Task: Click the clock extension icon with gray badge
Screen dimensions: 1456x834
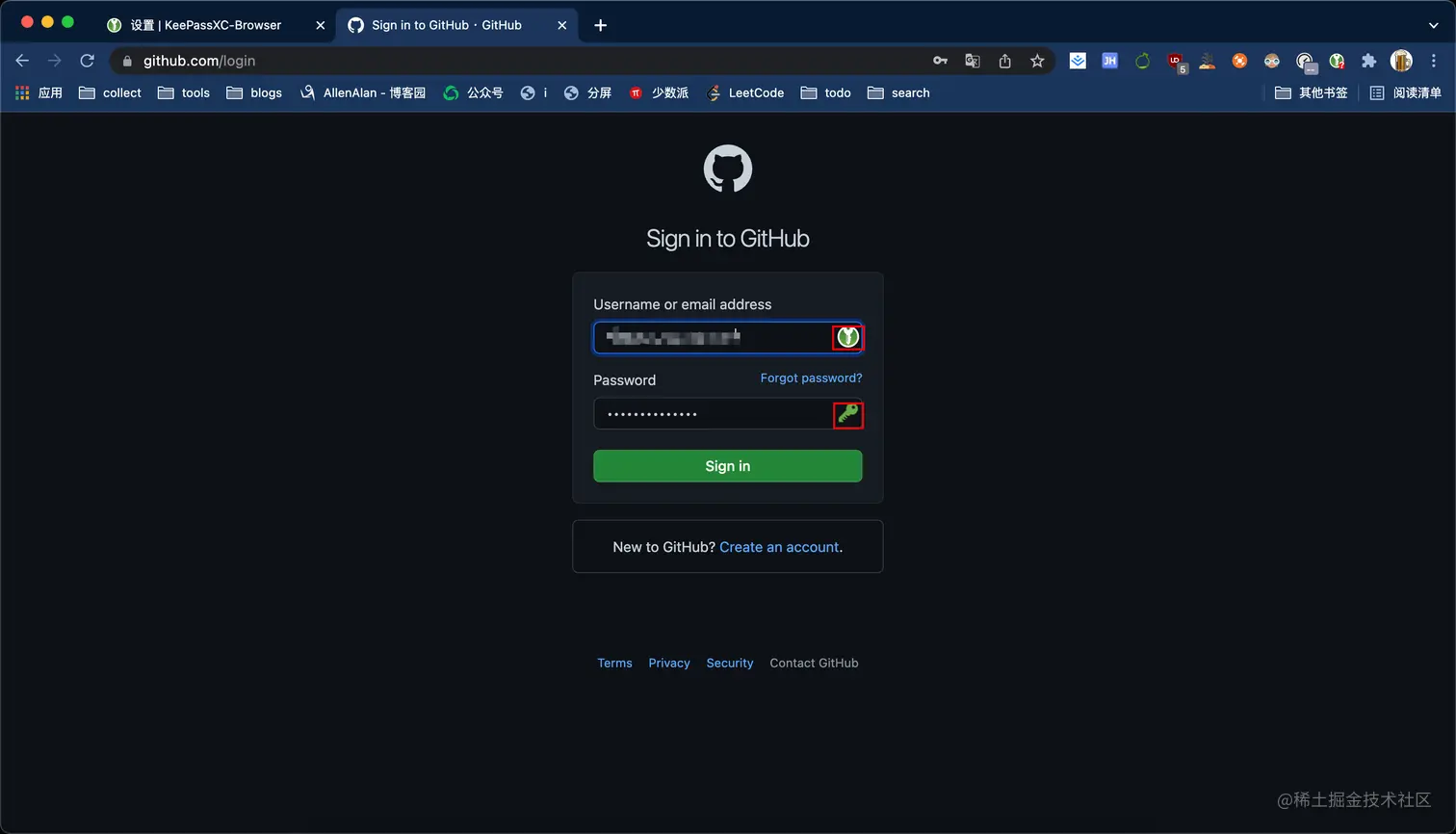Action: click(1305, 62)
